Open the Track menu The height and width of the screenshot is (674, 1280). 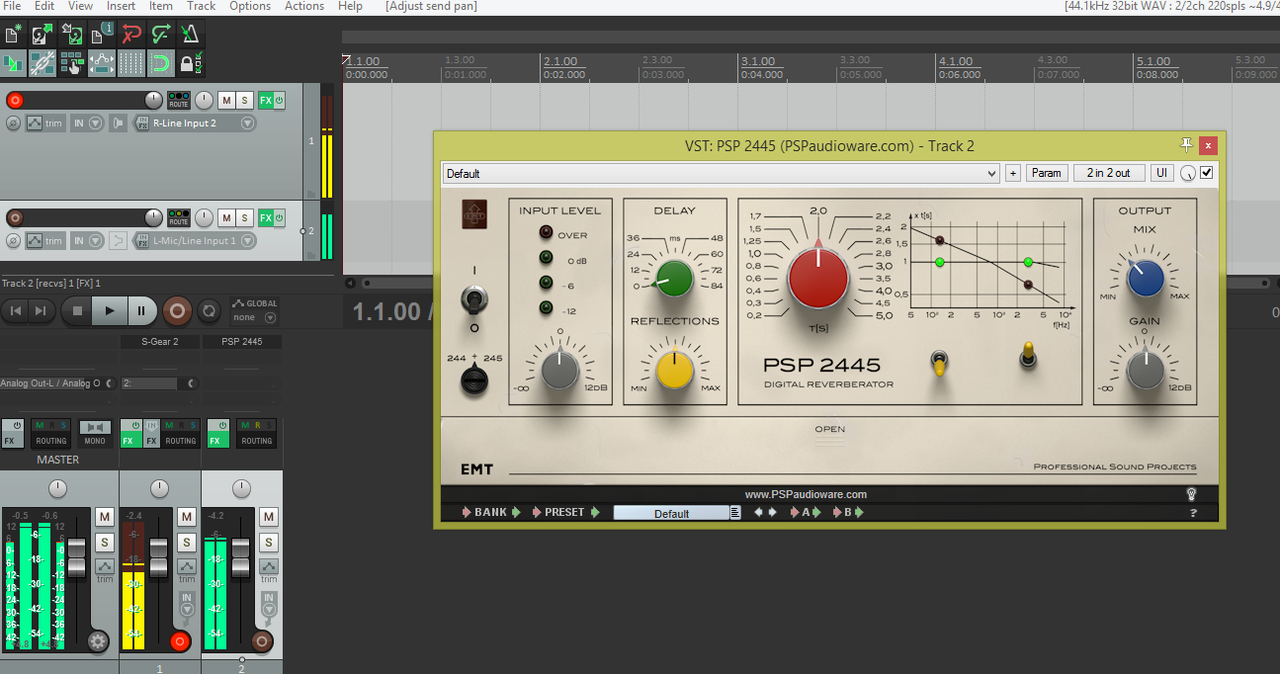pos(201,6)
